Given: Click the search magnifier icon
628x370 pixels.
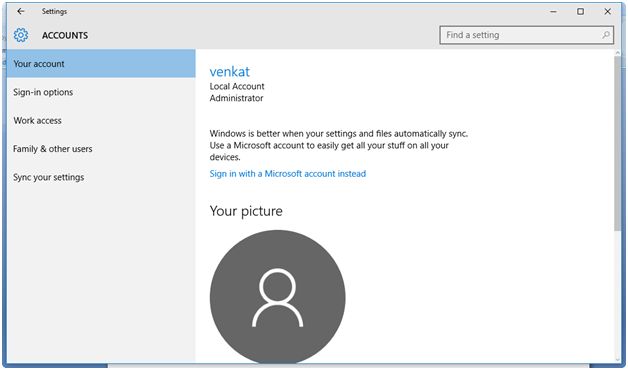Looking at the screenshot, I should pos(606,35).
